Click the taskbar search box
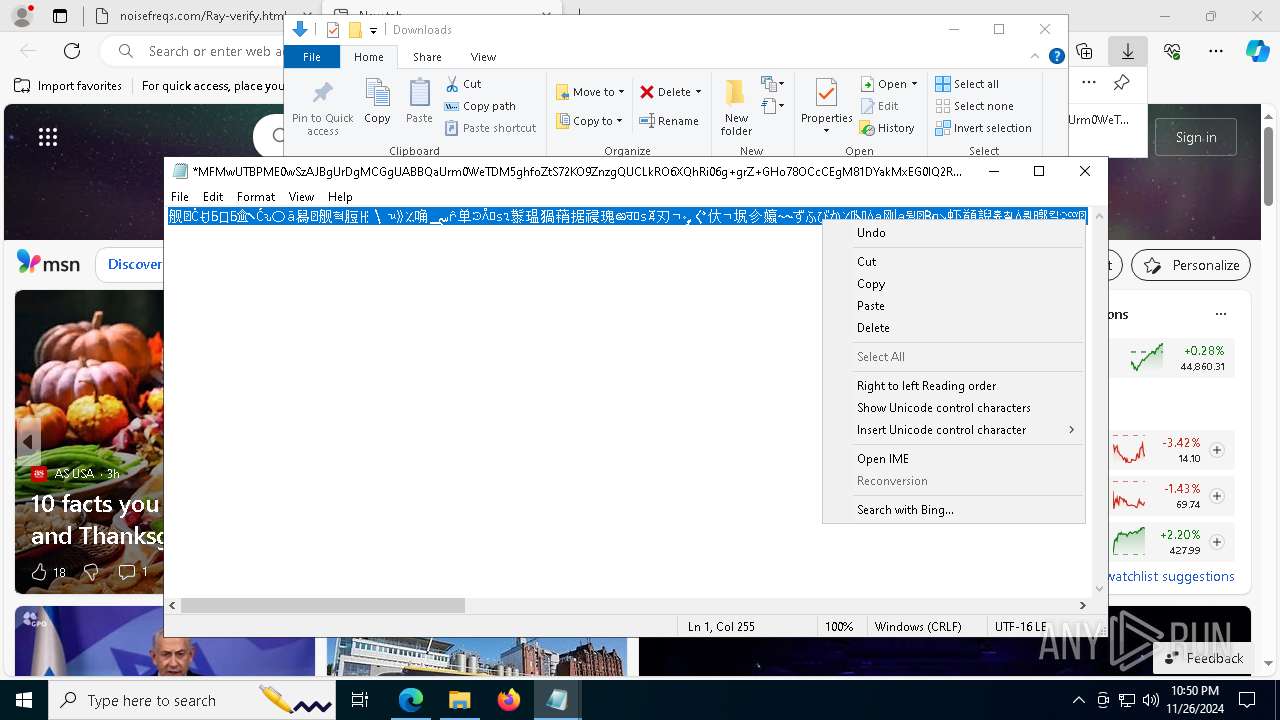Screen dimensions: 1280x720 pyautogui.click(x=190, y=700)
